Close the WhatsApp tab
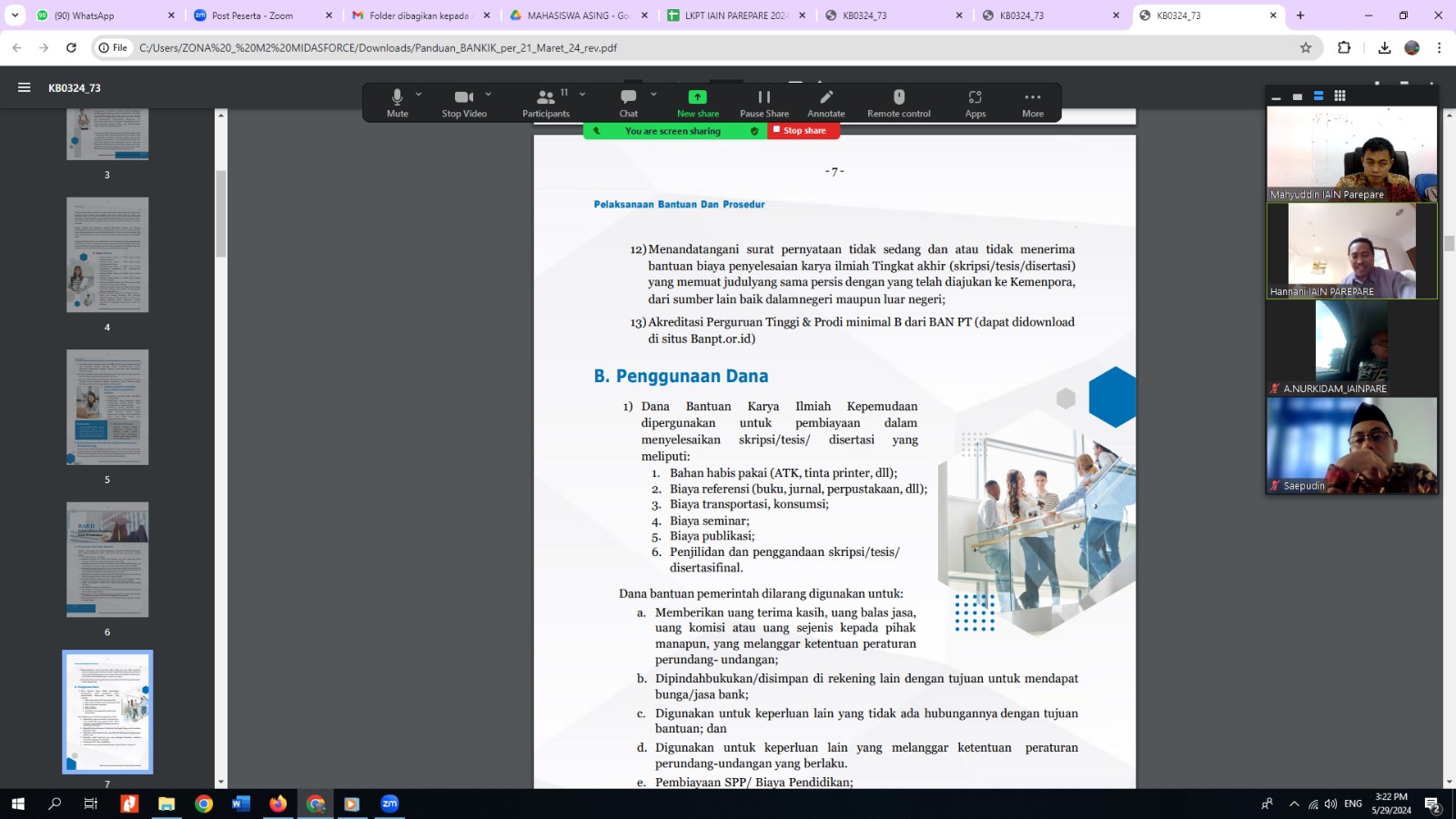This screenshot has height=819, width=1456. pyautogui.click(x=171, y=15)
